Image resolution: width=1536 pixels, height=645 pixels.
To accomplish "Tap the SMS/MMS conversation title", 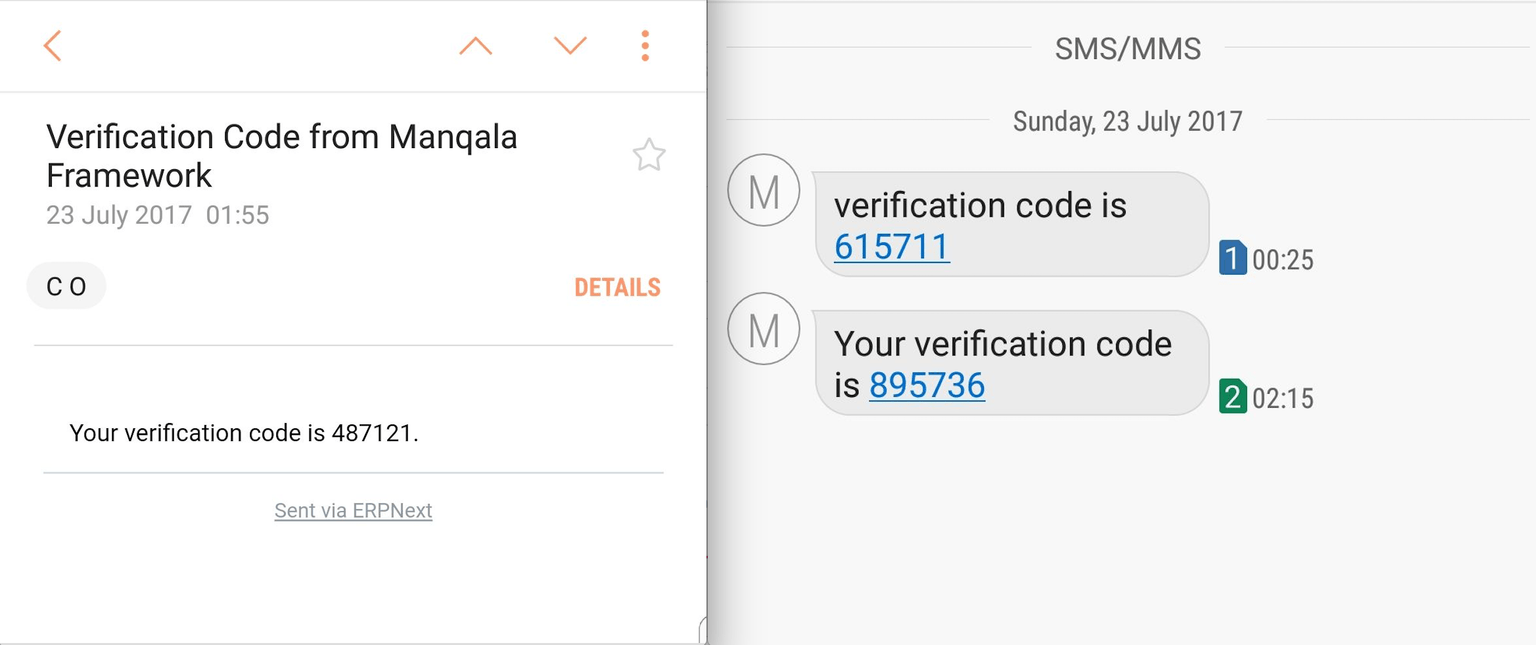I will point(1126,47).
